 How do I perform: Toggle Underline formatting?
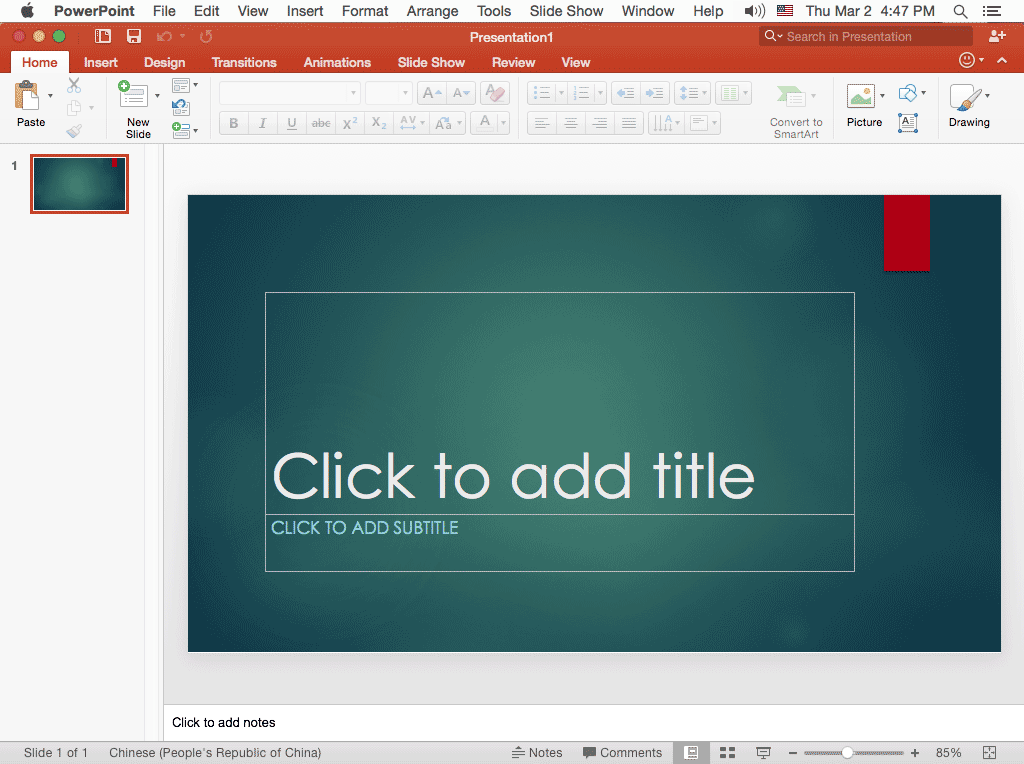292,123
